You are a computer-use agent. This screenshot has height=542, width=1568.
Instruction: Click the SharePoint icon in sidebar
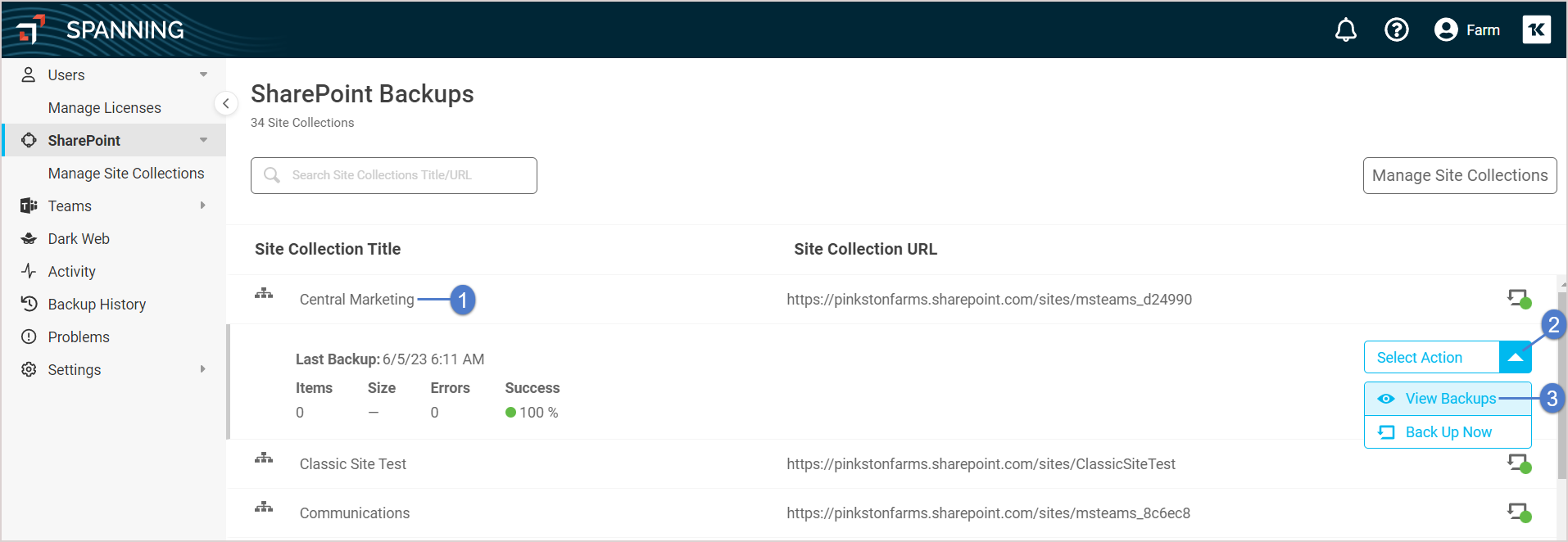[29, 140]
